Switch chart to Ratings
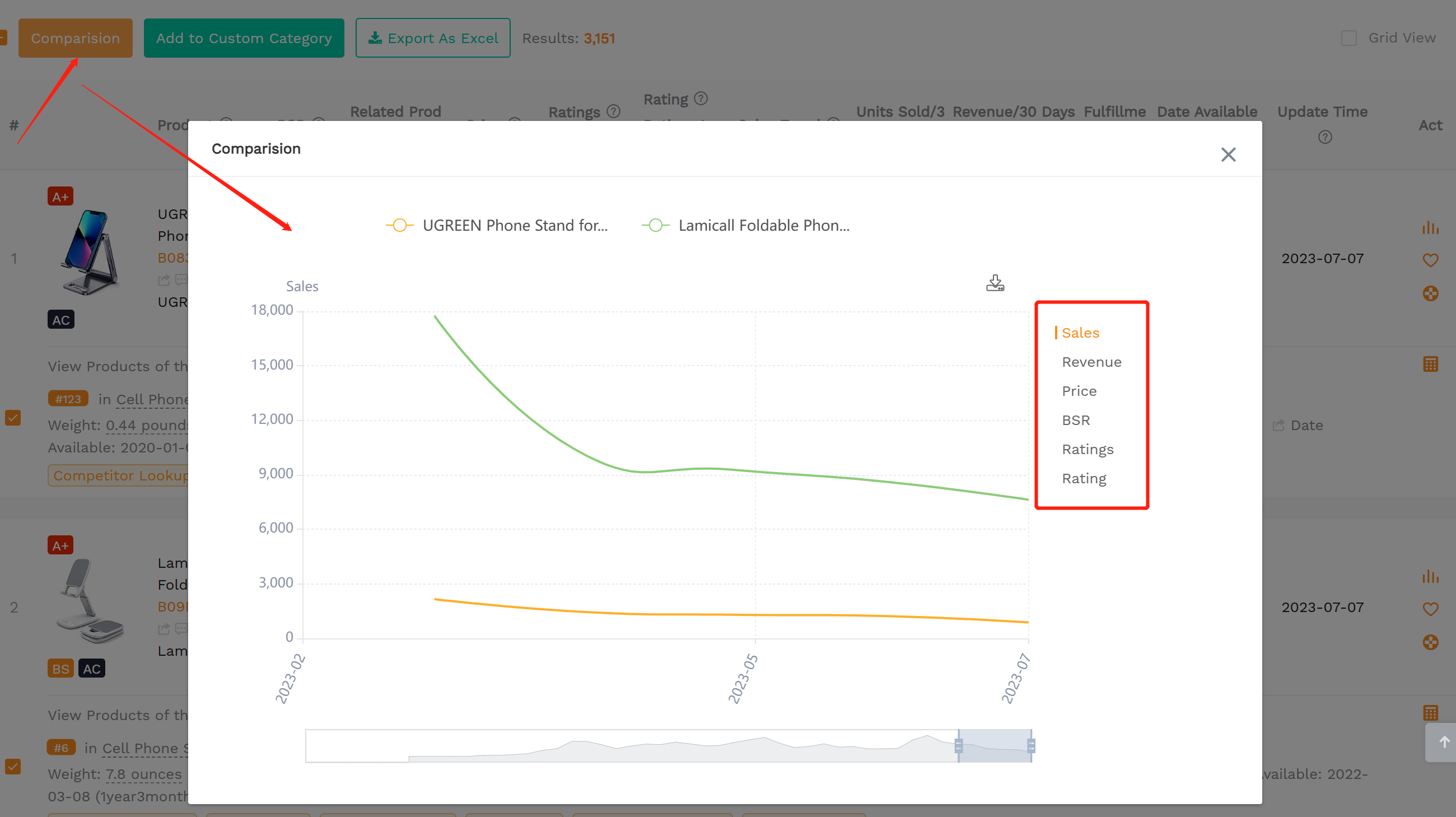This screenshot has height=817, width=1456. pos(1088,449)
